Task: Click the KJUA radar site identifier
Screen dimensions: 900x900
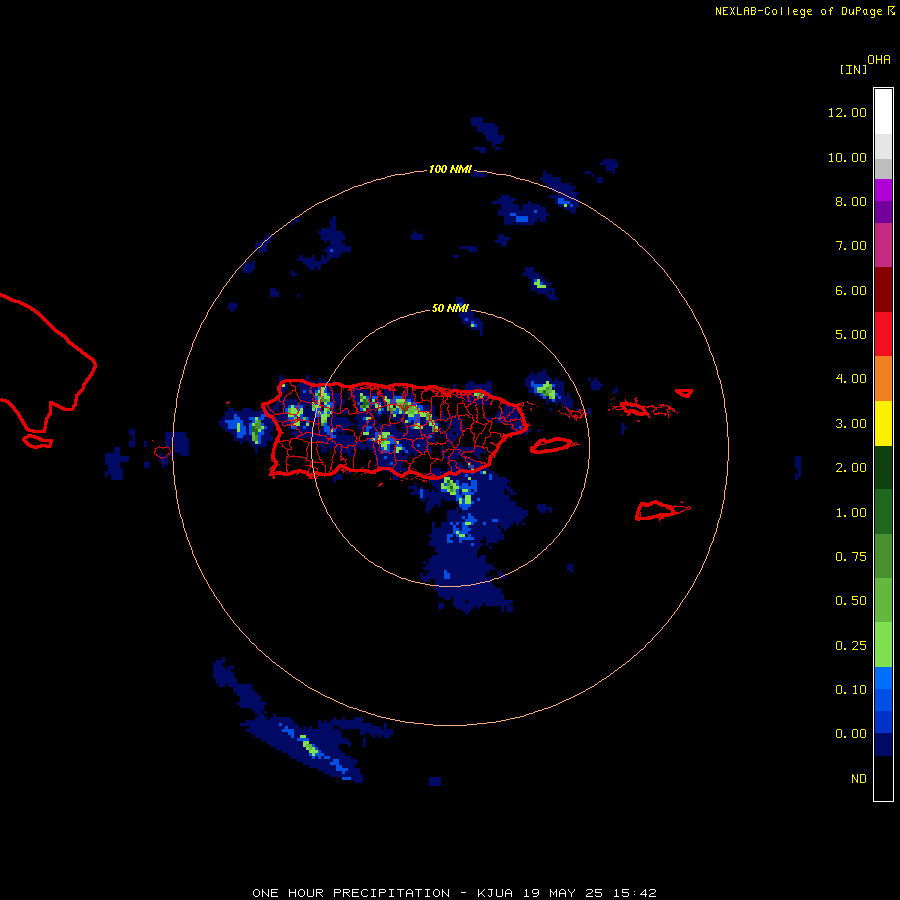Action: 495,893
